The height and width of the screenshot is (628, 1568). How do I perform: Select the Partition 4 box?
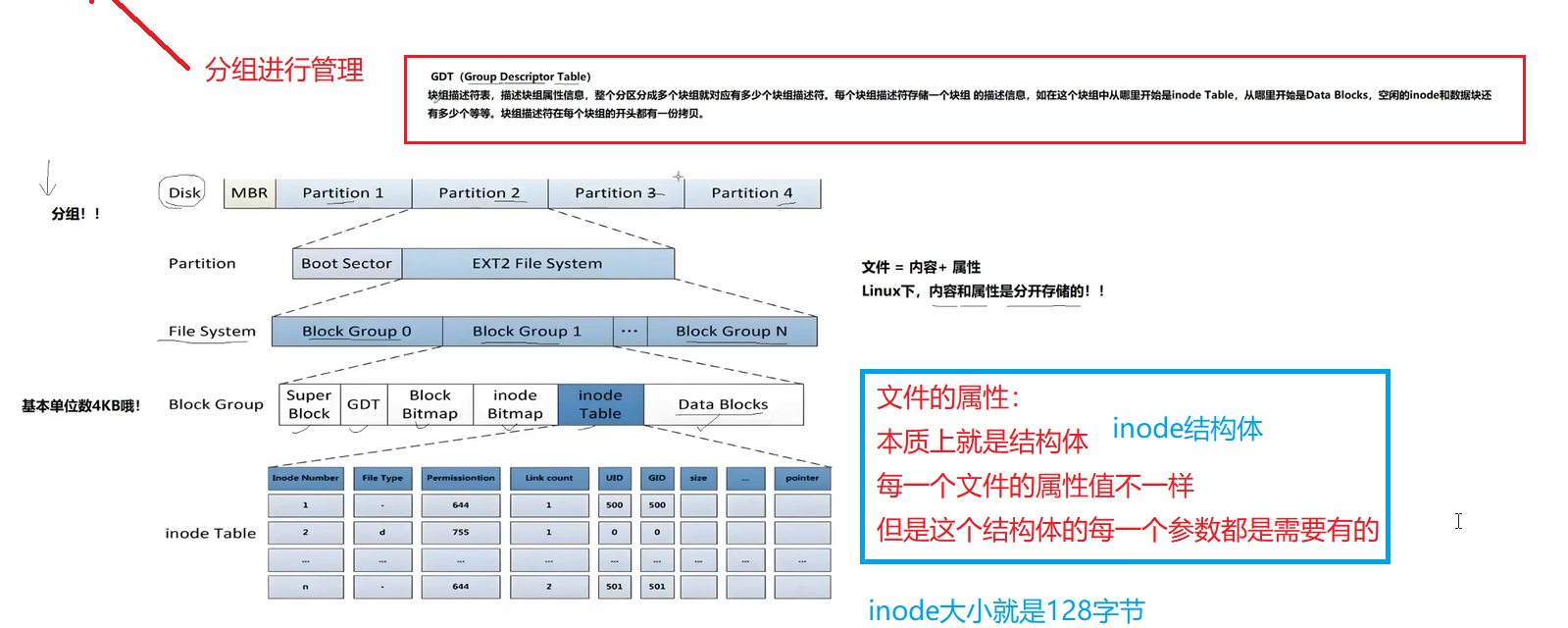click(752, 193)
